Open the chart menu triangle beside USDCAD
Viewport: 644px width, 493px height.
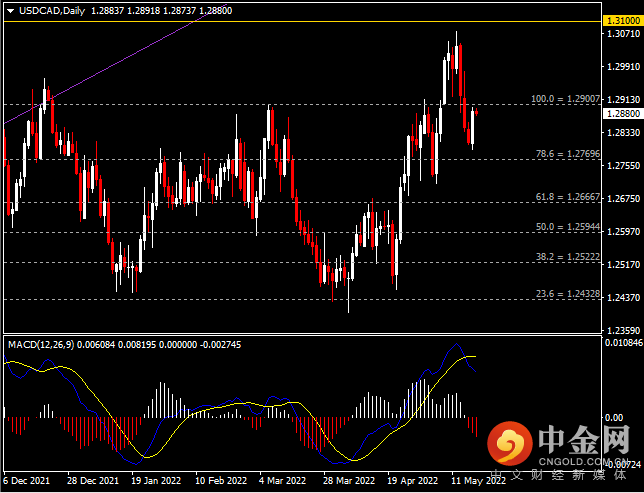click(x=11, y=11)
